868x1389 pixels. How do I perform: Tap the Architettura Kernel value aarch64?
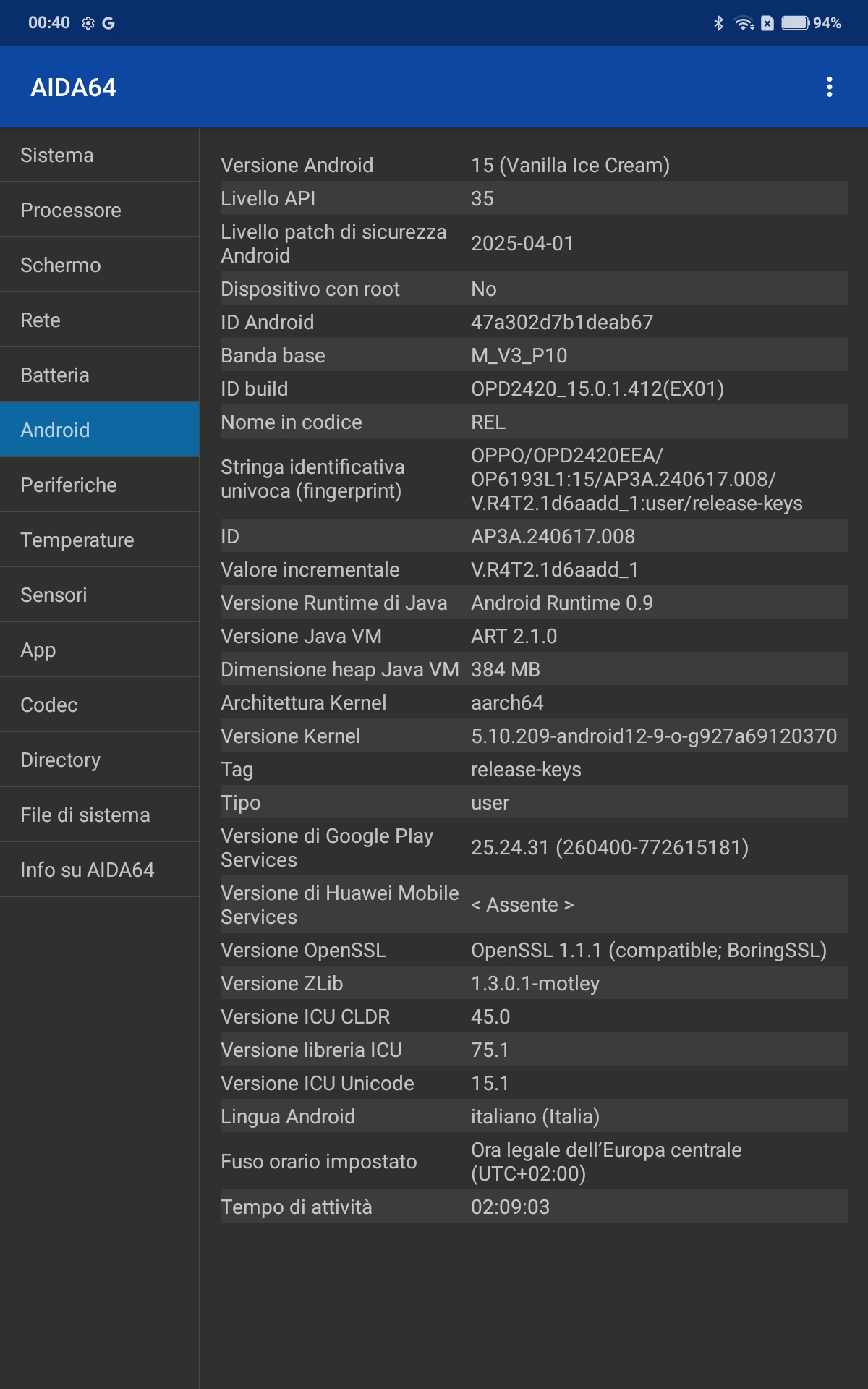coord(507,702)
